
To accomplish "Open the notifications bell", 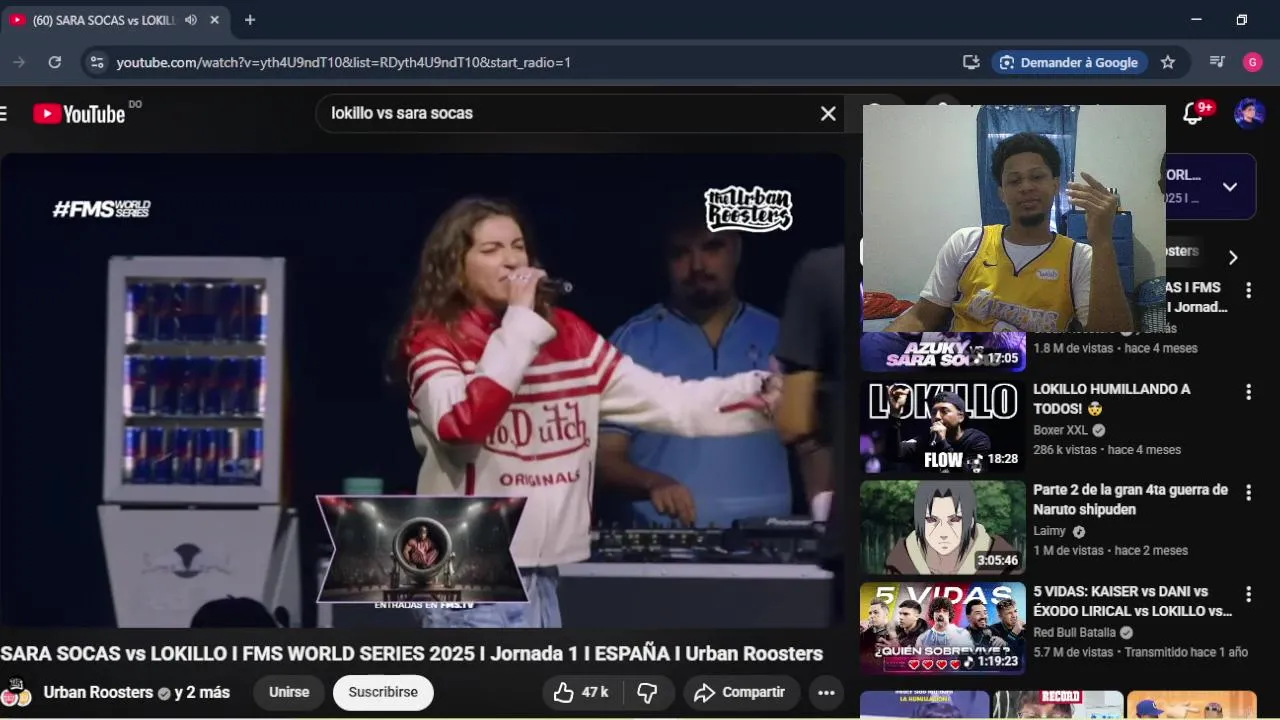I will [1193, 114].
